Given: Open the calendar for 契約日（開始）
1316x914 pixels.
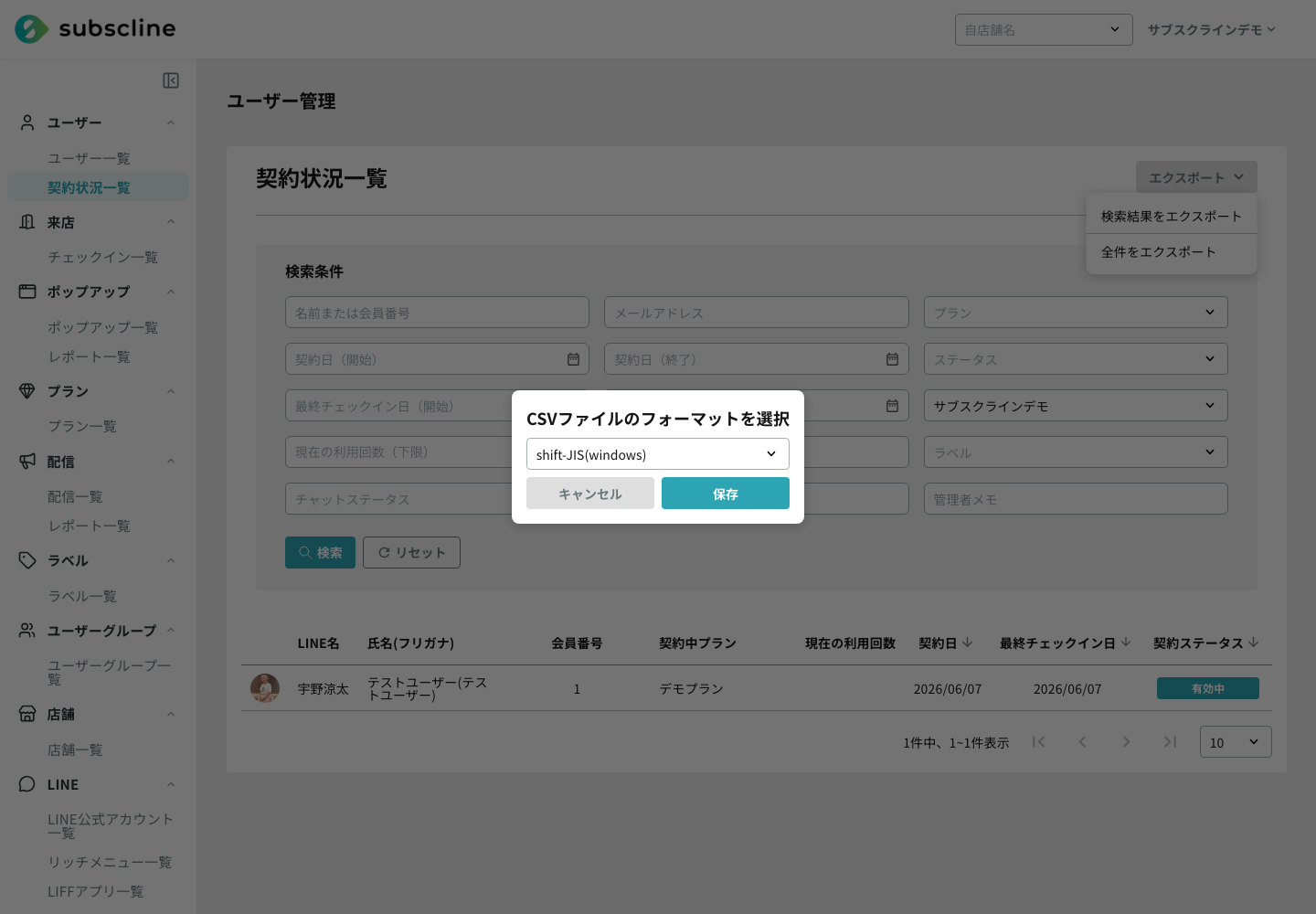Looking at the screenshot, I should pos(573,359).
